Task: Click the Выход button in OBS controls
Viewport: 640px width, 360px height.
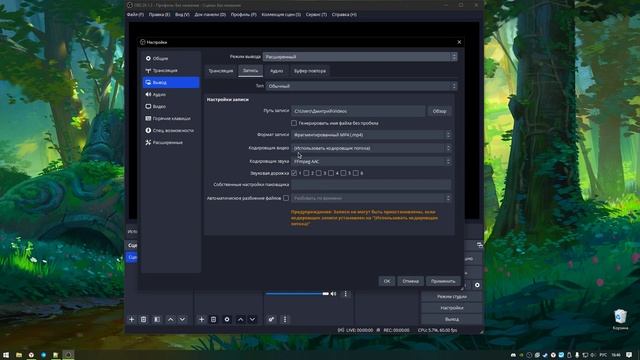Action: (x=452, y=319)
